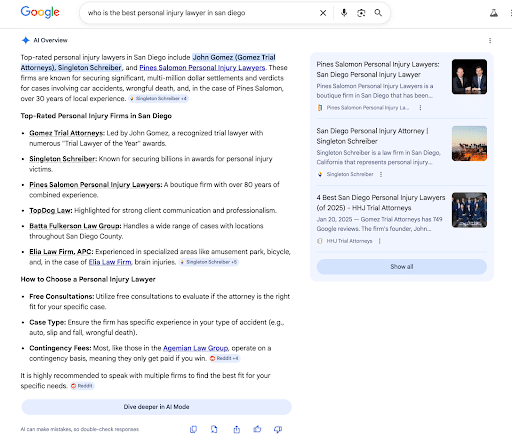Share the AI Overview response

(x=237, y=429)
